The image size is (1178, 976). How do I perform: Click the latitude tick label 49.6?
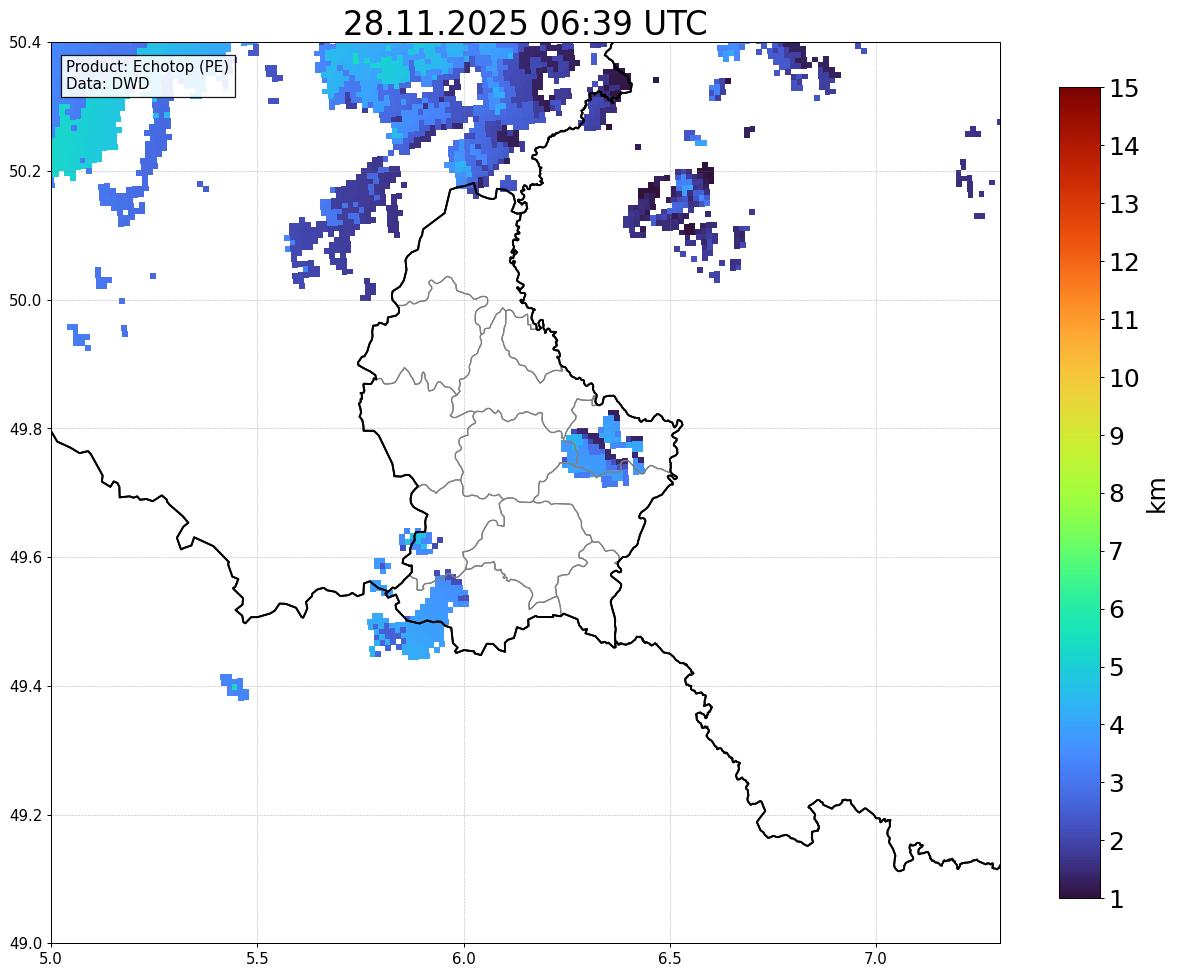click(x=25, y=557)
